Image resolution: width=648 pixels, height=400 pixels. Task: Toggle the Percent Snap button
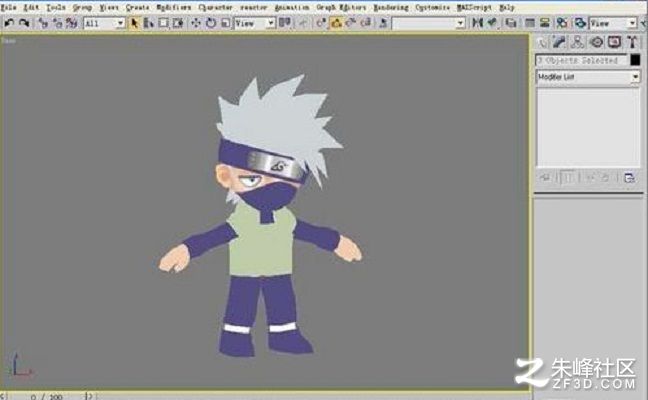351,23
